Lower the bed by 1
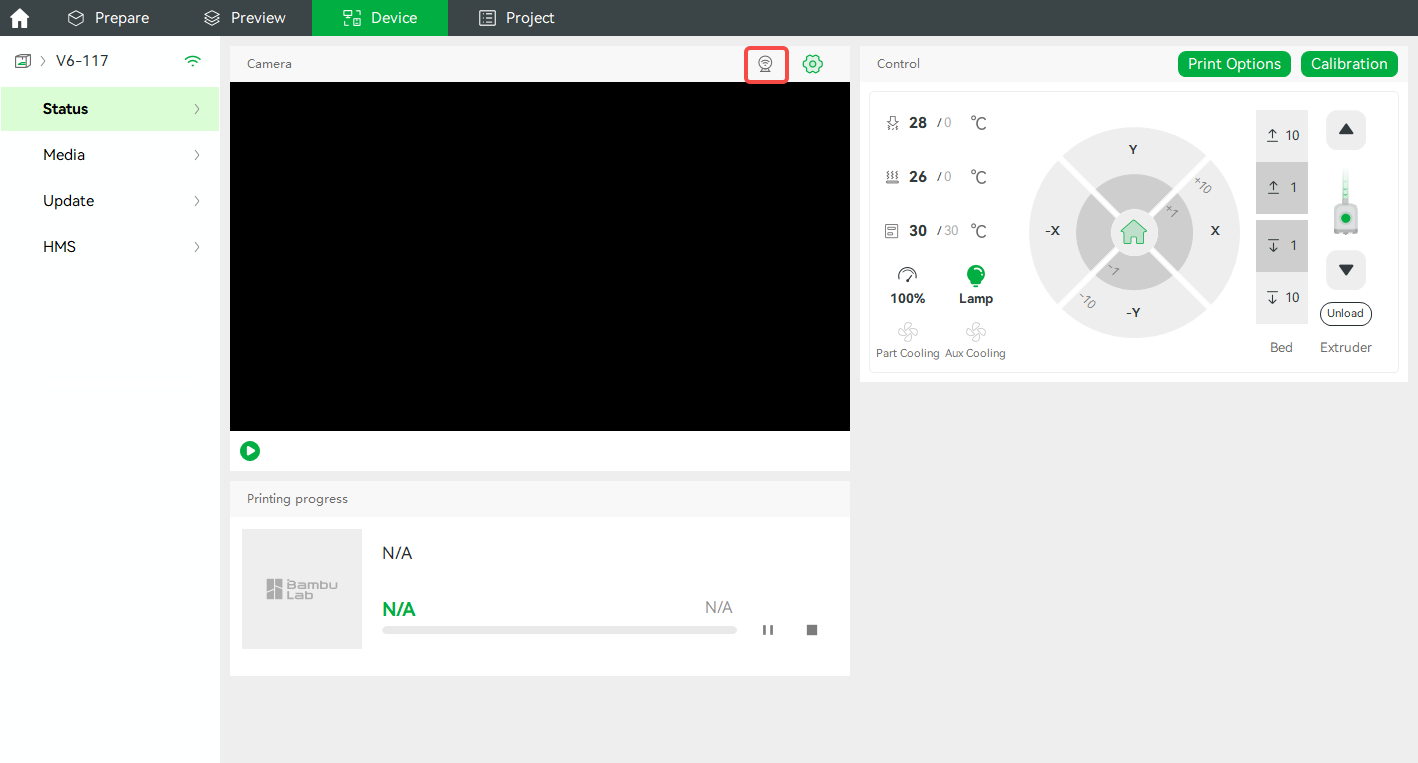 (1282, 246)
